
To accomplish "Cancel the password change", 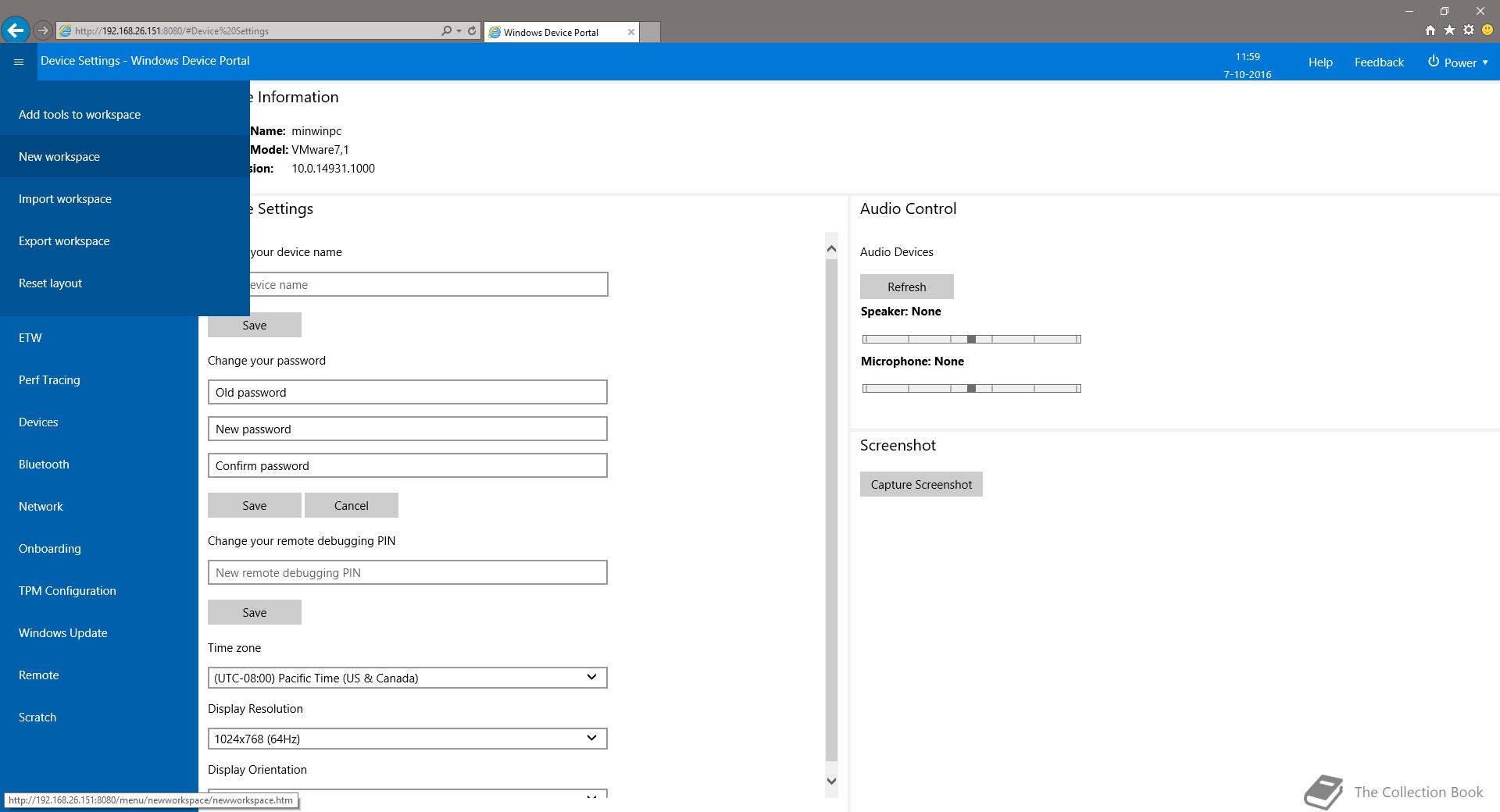I will click(x=352, y=505).
